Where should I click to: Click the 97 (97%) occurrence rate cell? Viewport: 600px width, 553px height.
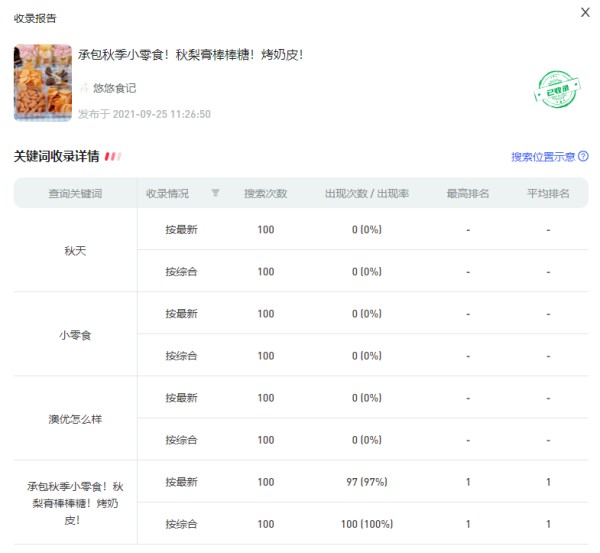click(366, 482)
